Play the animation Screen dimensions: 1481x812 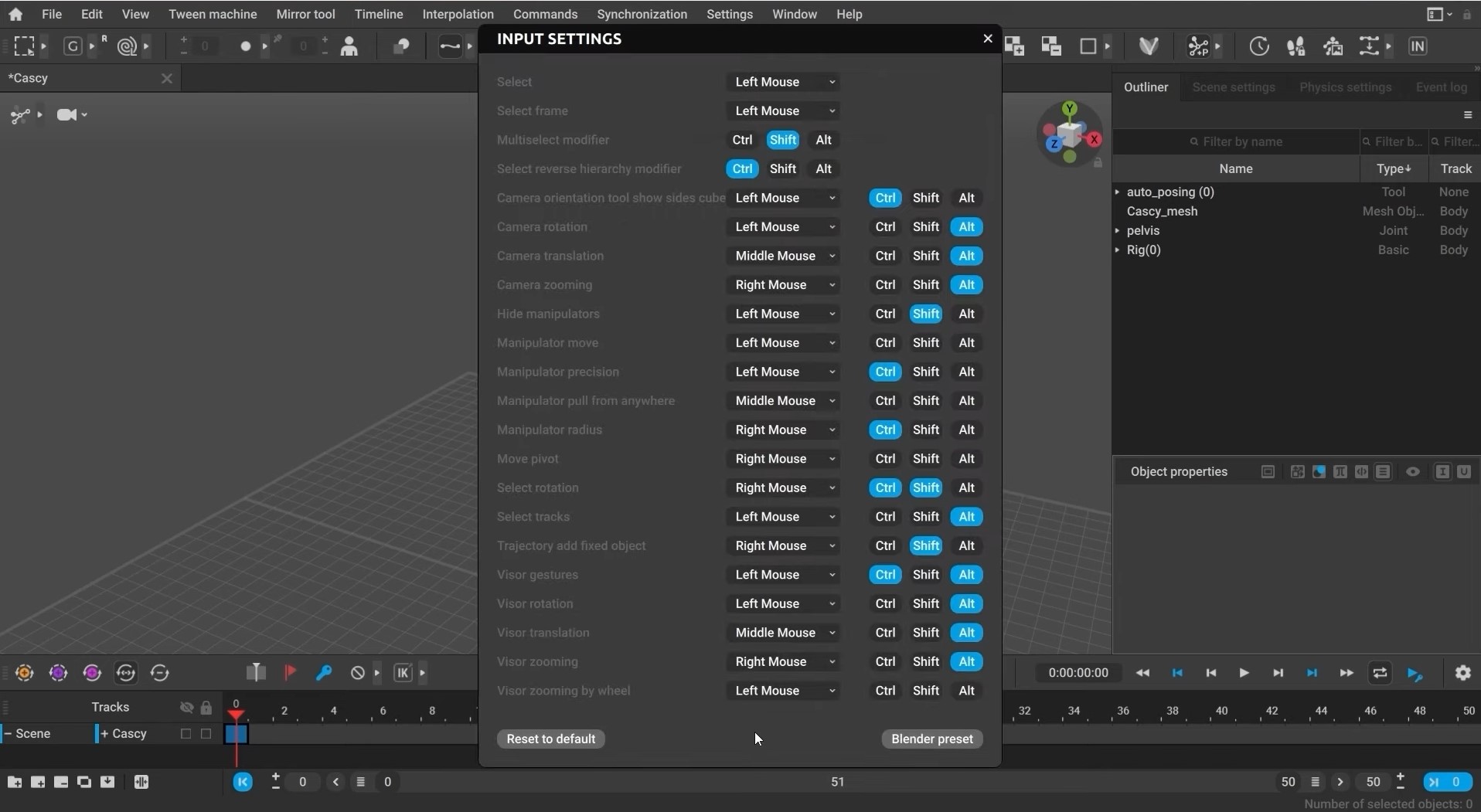coord(1244,673)
